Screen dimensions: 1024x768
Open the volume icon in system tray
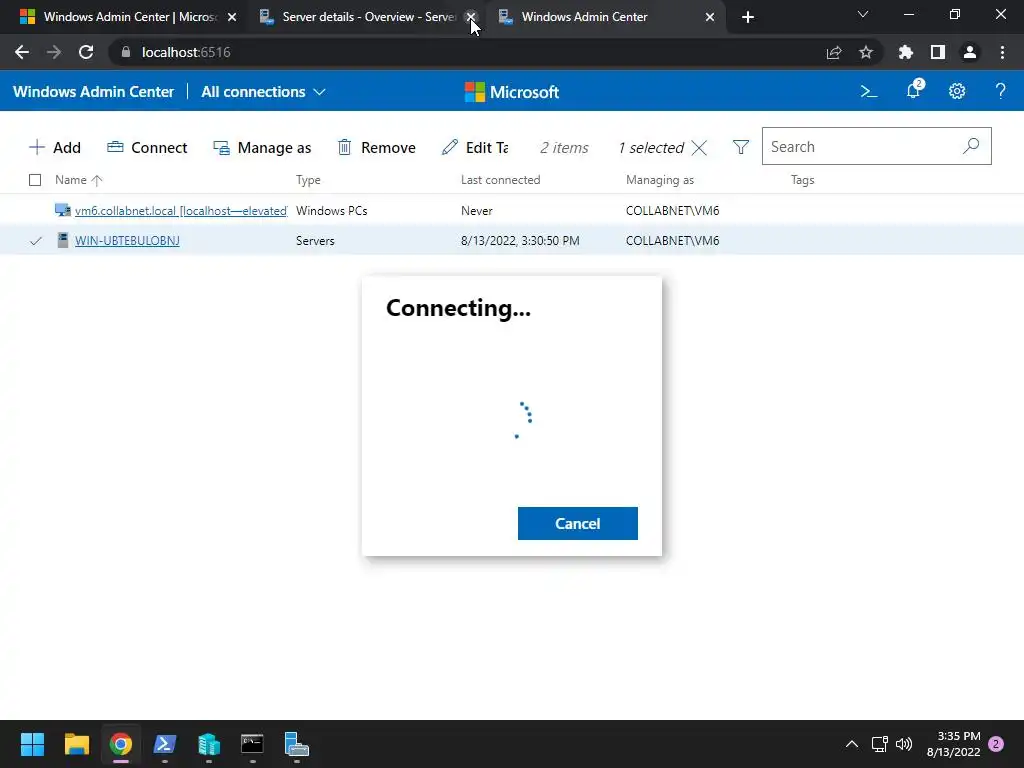click(904, 744)
